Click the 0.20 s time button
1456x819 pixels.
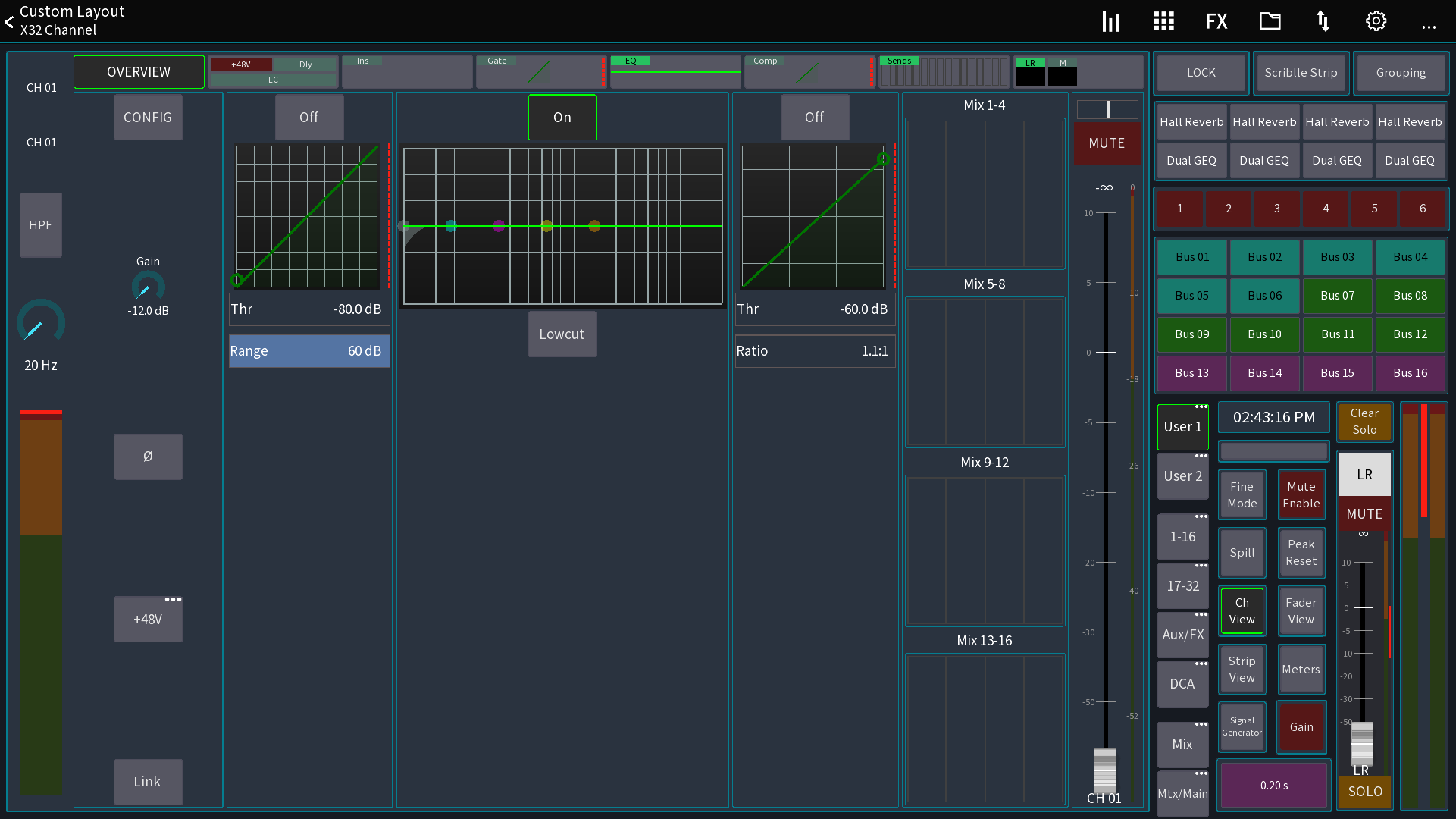1274,786
